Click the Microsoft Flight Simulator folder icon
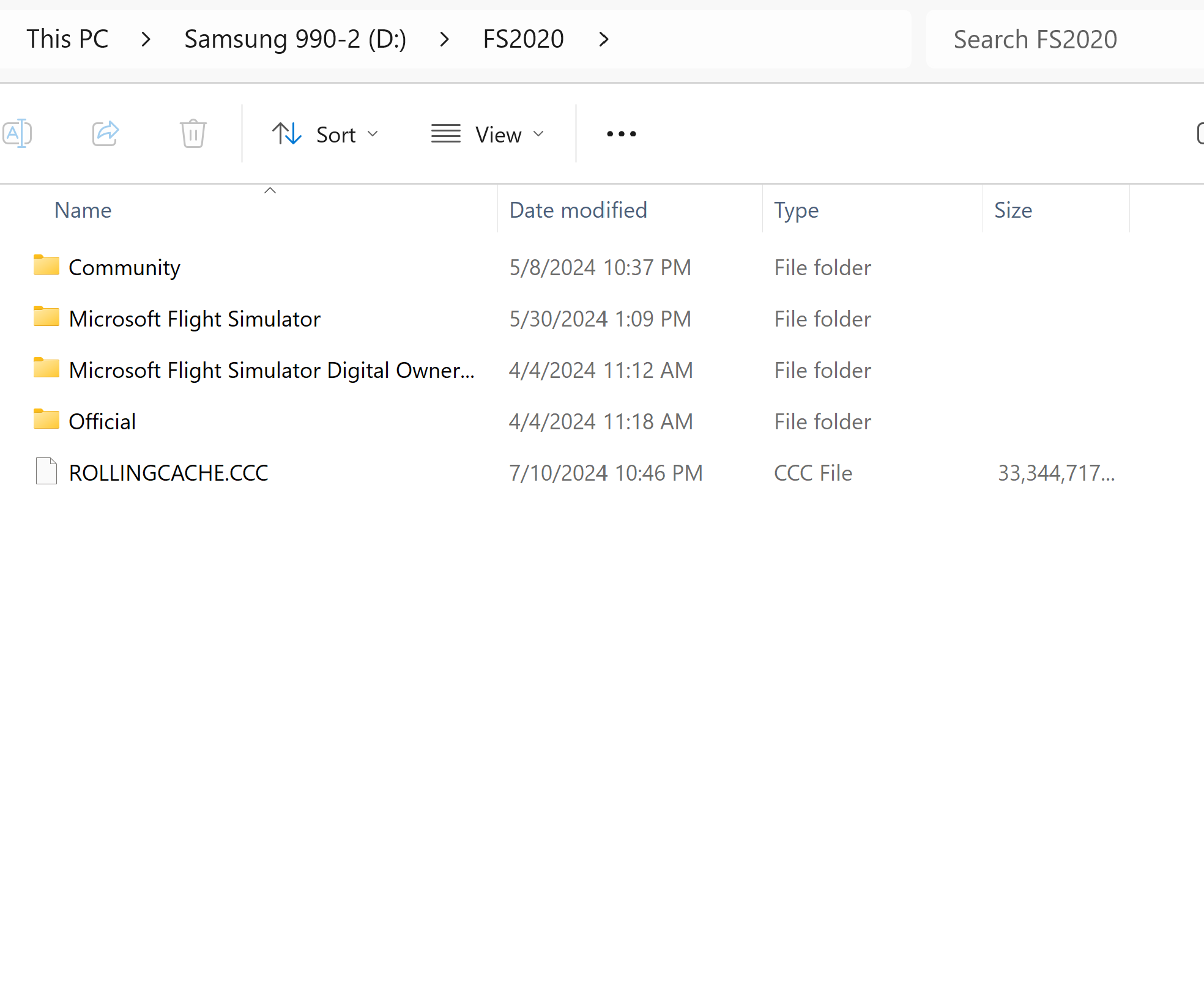The image size is (1204, 998). (46, 317)
